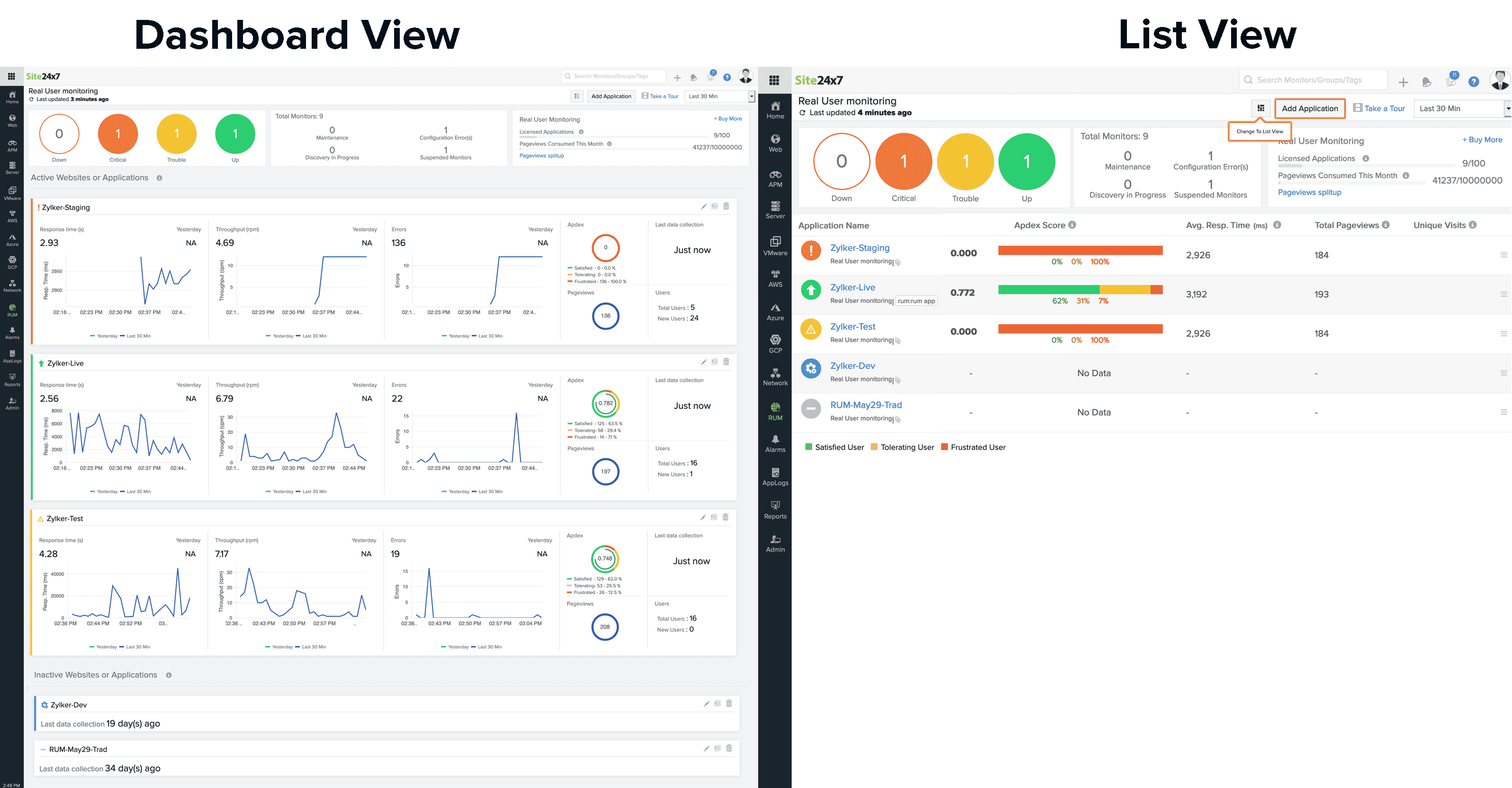This screenshot has width=1512, height=788.
Task: Open RUM in right List View sidebar
Action: tap(775, 411)
